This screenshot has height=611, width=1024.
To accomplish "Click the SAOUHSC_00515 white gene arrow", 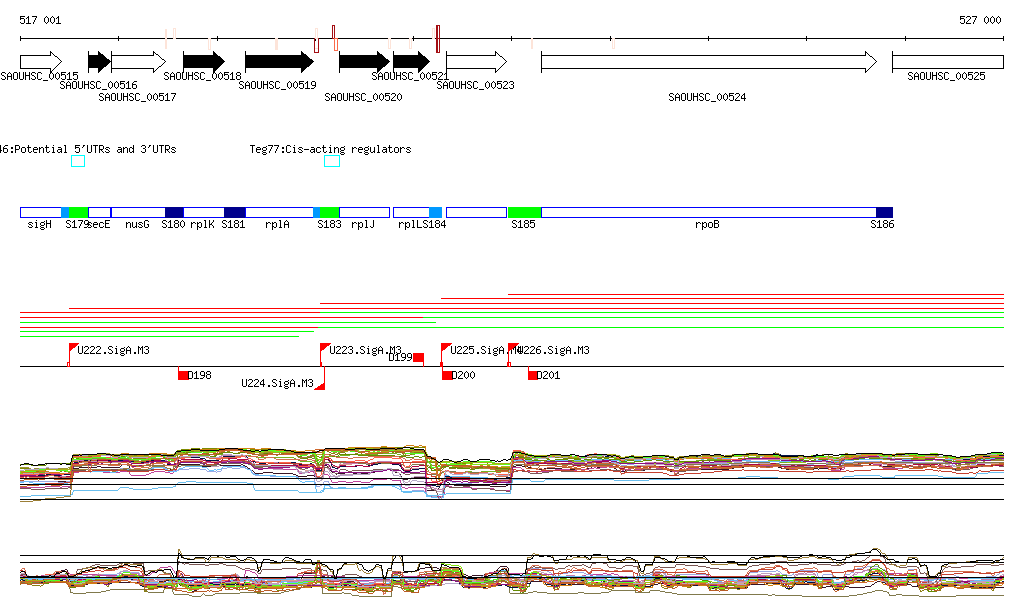I will tap(40, 62).
